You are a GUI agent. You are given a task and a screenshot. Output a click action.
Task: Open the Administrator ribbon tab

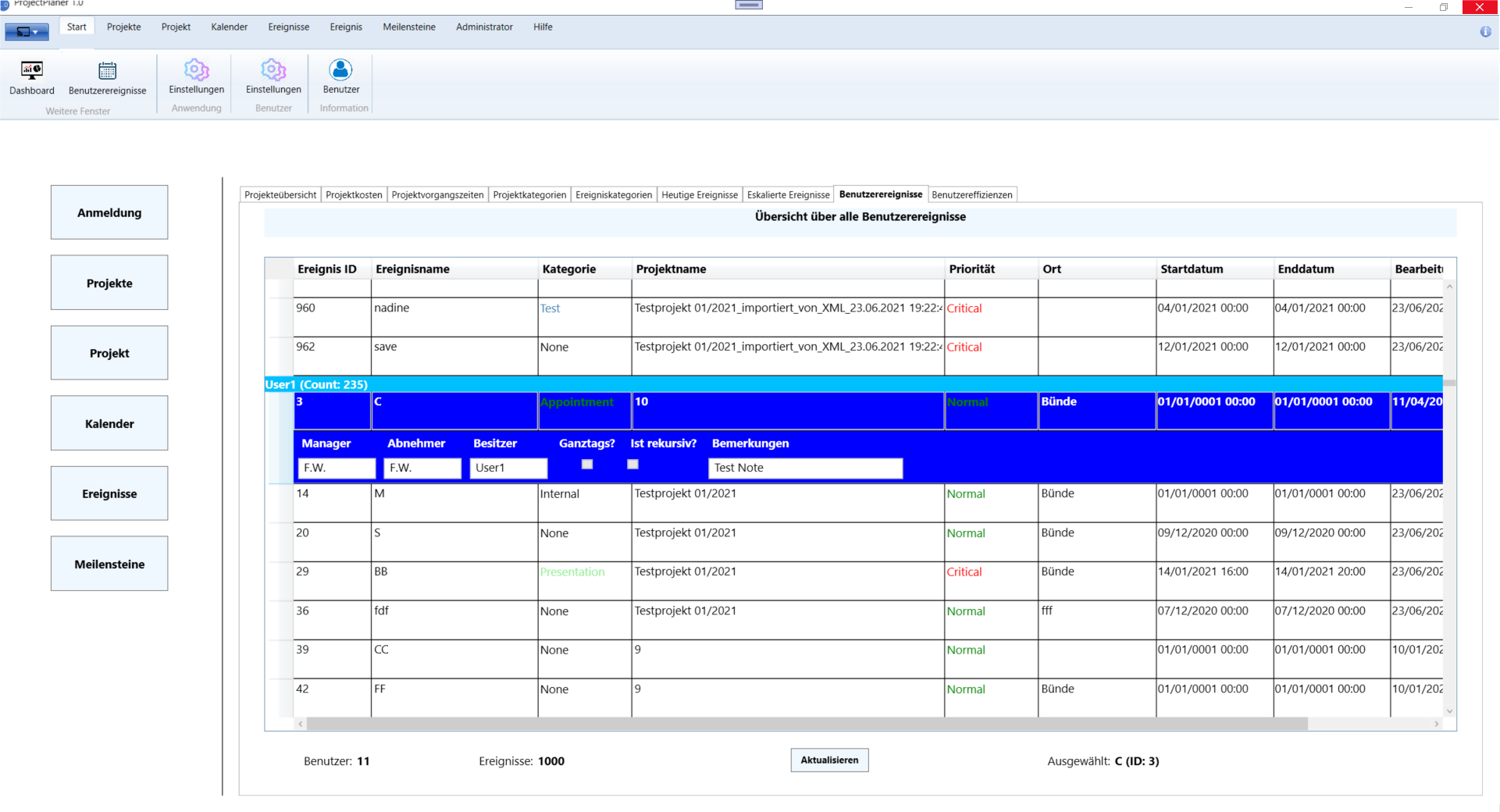484,27
